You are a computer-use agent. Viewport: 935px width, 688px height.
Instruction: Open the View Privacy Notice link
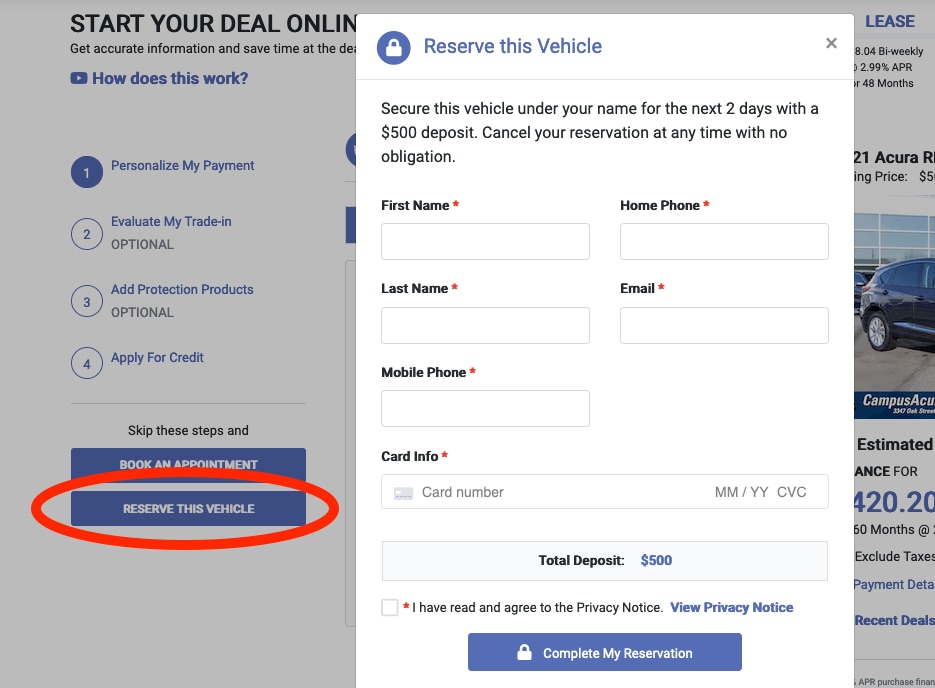click(x=732, y=608)
